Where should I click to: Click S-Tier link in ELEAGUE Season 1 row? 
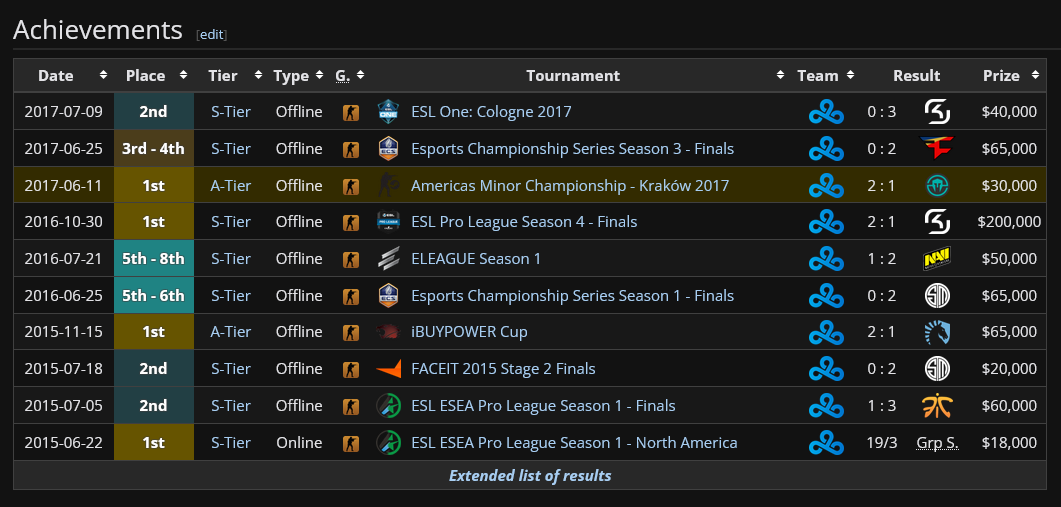pos(231,259)
